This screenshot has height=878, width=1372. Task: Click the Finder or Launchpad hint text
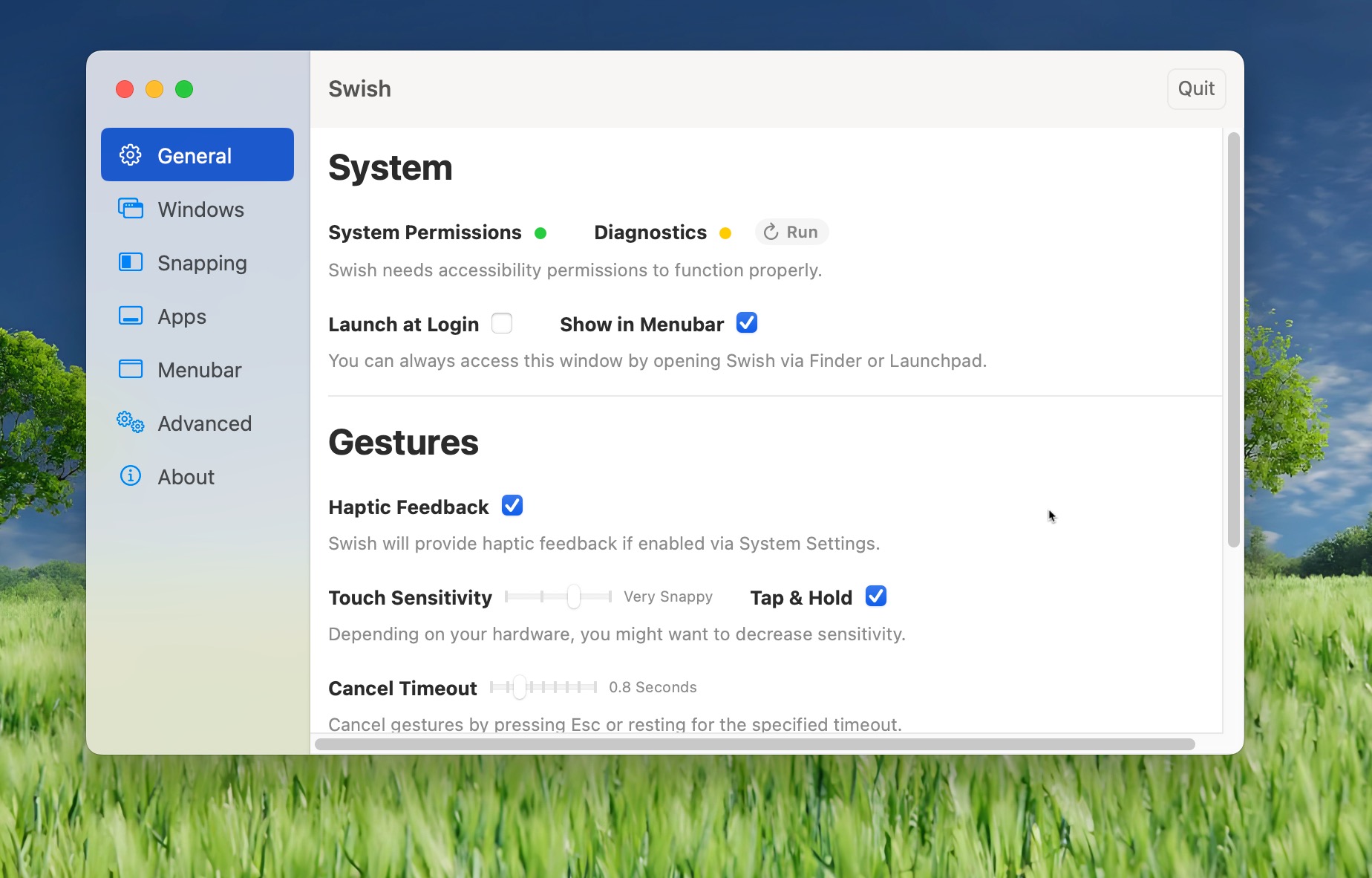657,361
